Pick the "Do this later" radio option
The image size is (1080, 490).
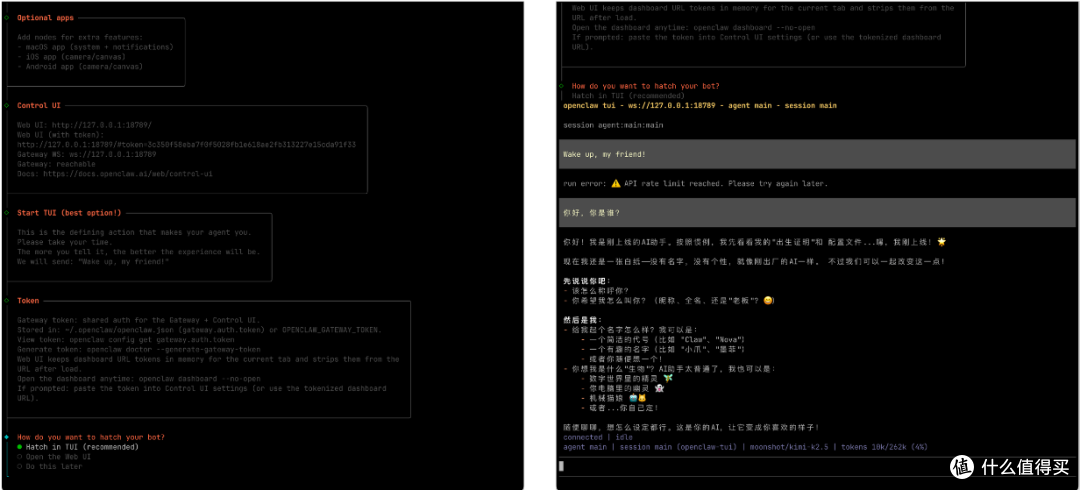point(49,466)
